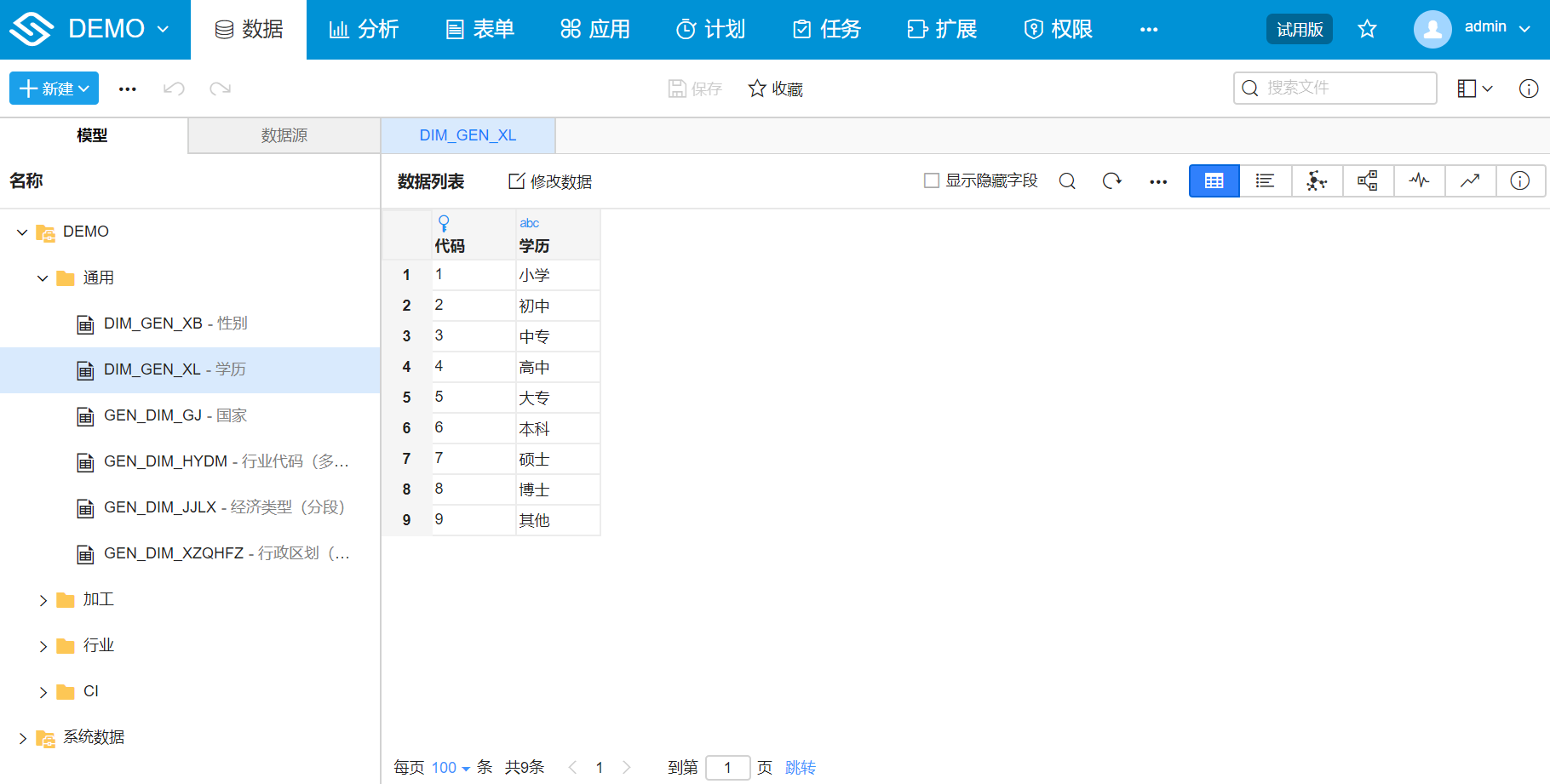The height and width of the screenshot is (784, 1550).
Task: Open the trend chart view icon
Action: click(x=1470, y=180)
